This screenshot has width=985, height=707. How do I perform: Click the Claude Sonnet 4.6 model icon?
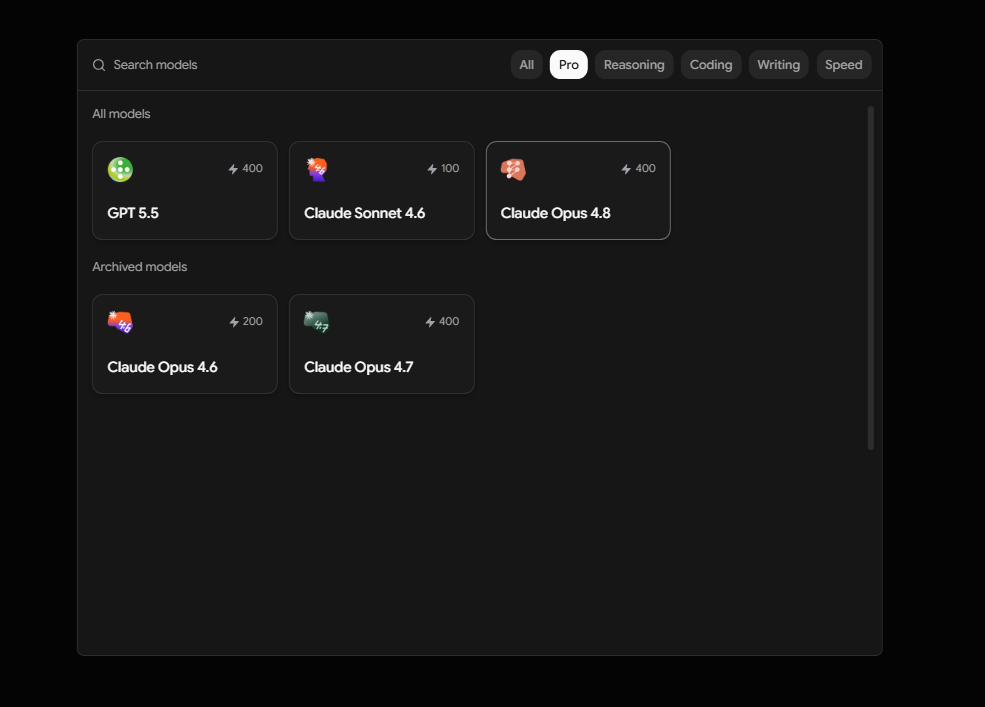tap(317, 170)
